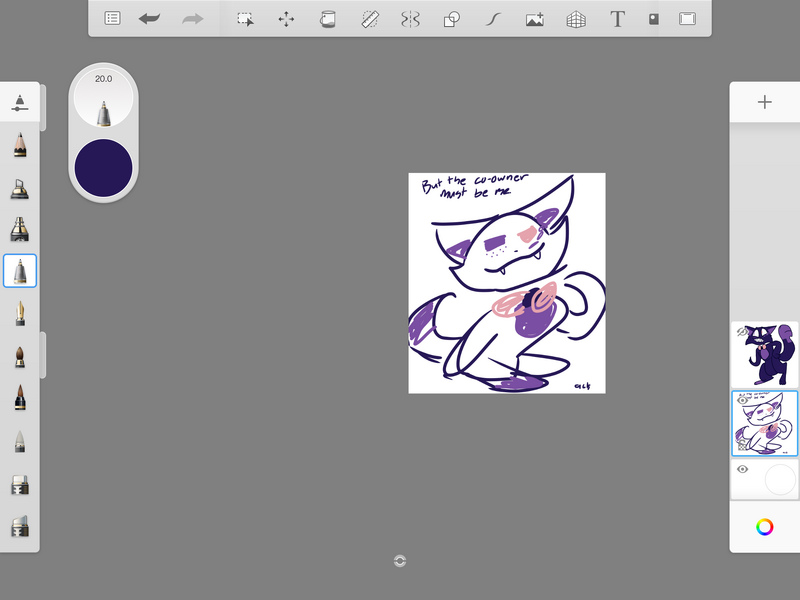The image size is (800, 600).
Task: Add text with the T tool
Action: coord(617,18)
